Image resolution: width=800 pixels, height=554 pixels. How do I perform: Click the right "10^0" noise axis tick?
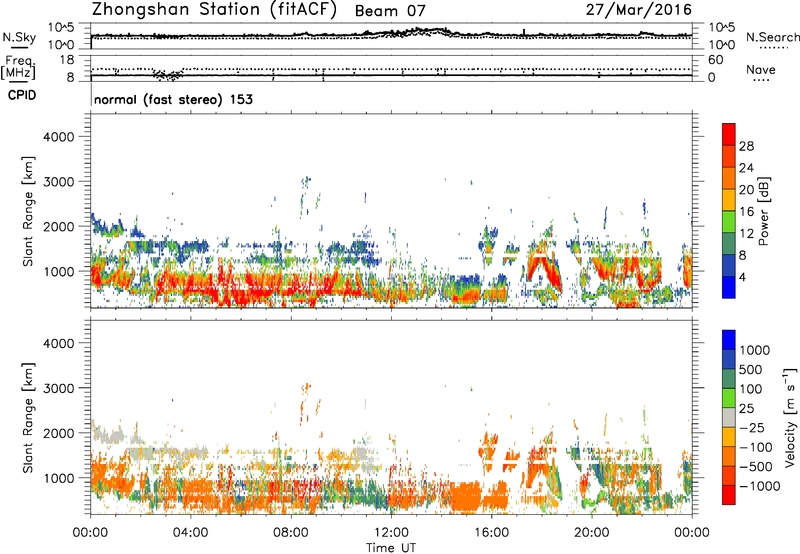[x=721, y=45]
